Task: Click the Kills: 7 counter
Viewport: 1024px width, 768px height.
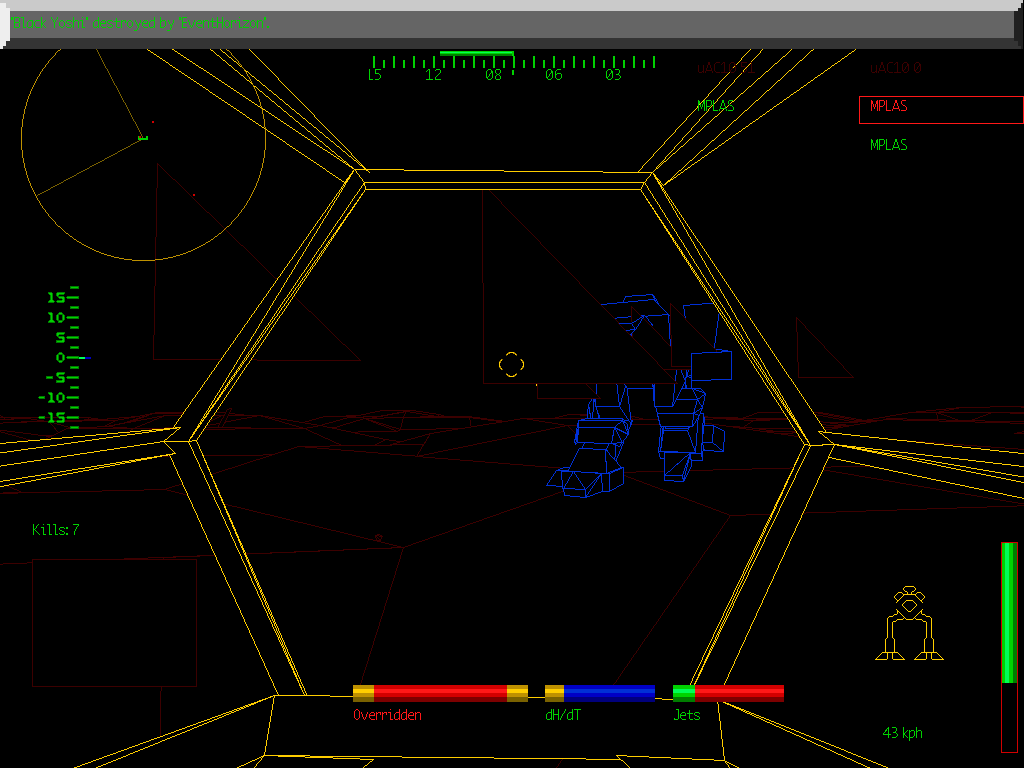Action: 55,530
